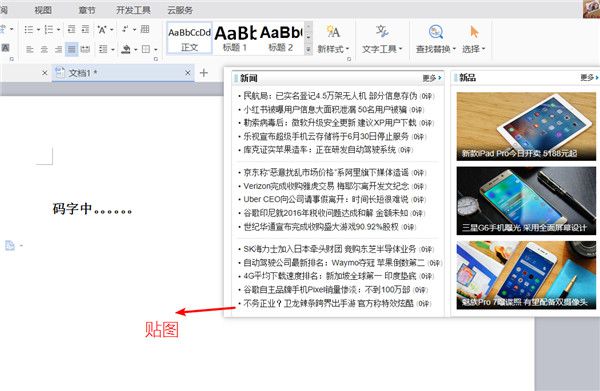Click 更多 link in 新品 panel
This screenshot has width=600, height=391.
pyautogui.click(x=589, y=78)
